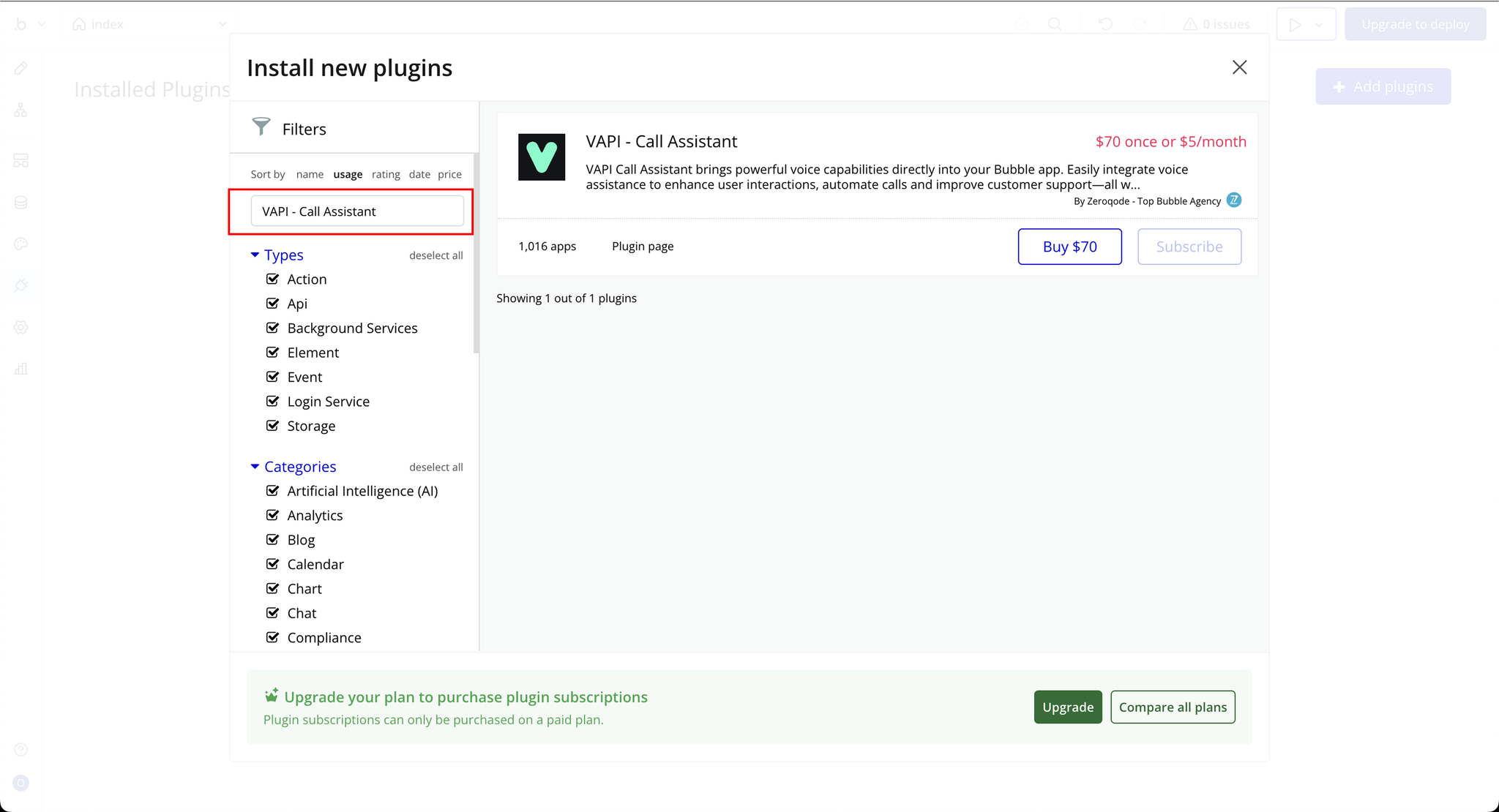Open the Data tab database icon
The image size is (1499, 812).
click(x=21, y=203)
